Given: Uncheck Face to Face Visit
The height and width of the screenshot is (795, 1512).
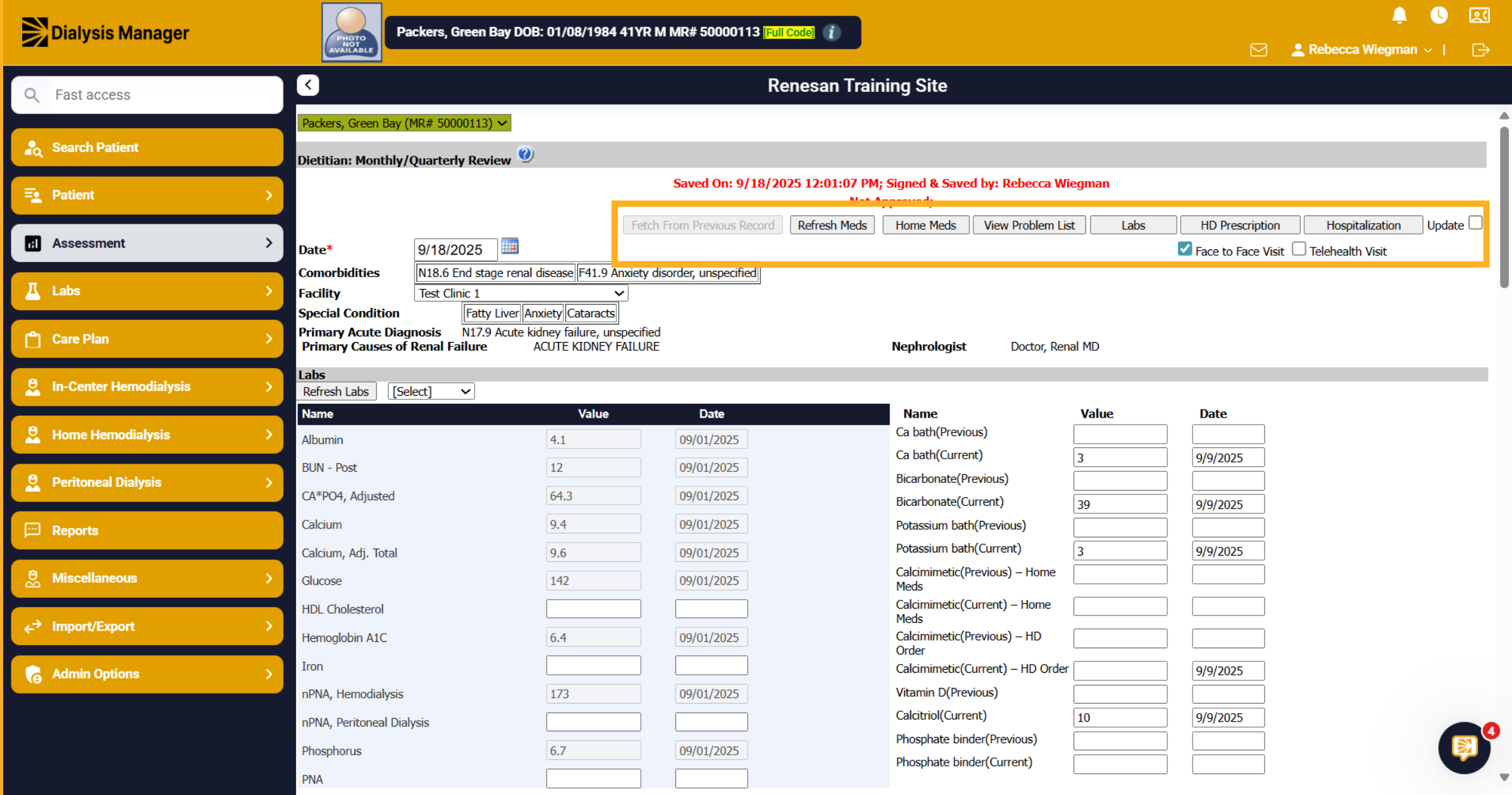Looking at the screenshot, I should click(x=1185, y=249).
